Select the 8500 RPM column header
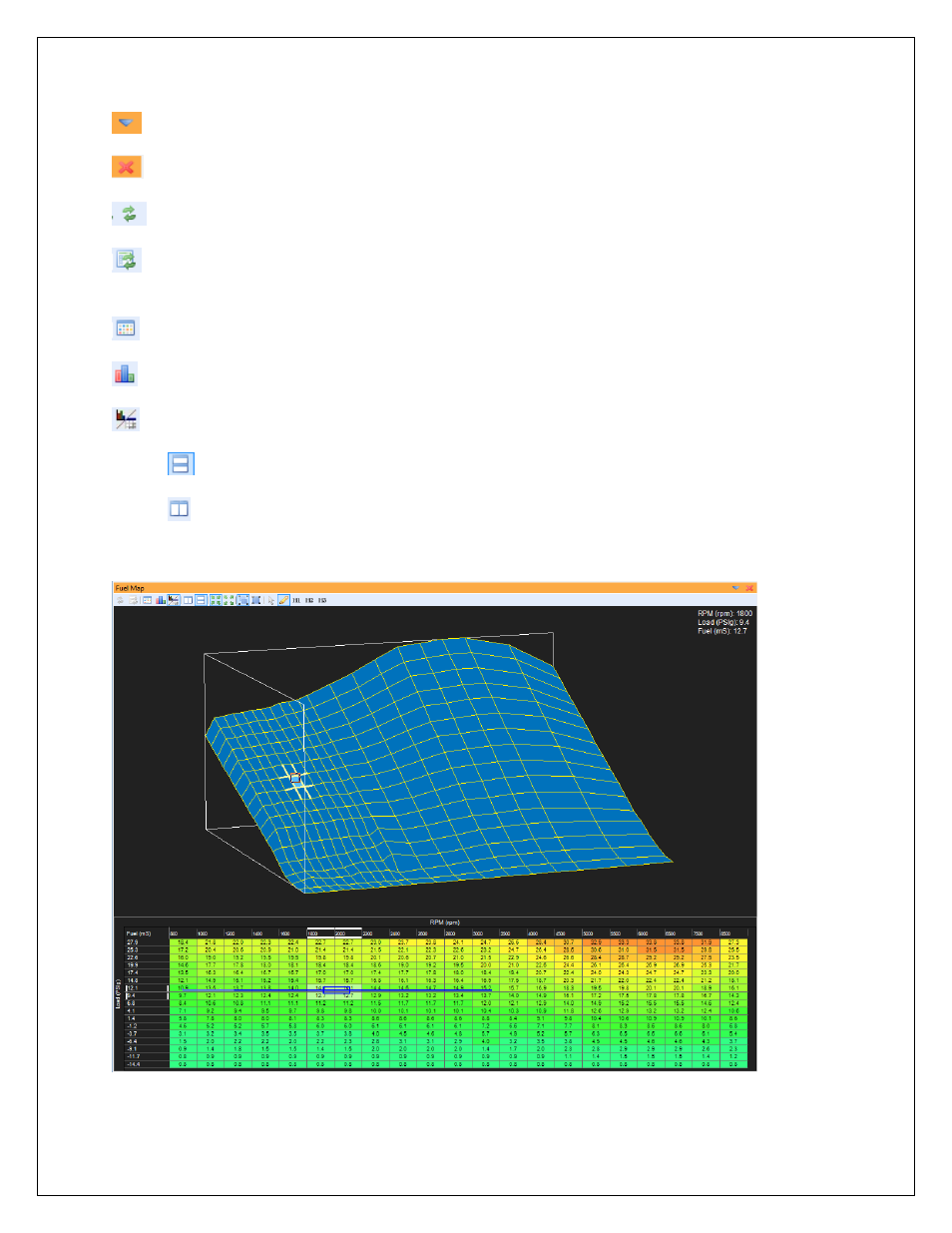This screenshot has height=1233, width=952. (x=733, y=933)
